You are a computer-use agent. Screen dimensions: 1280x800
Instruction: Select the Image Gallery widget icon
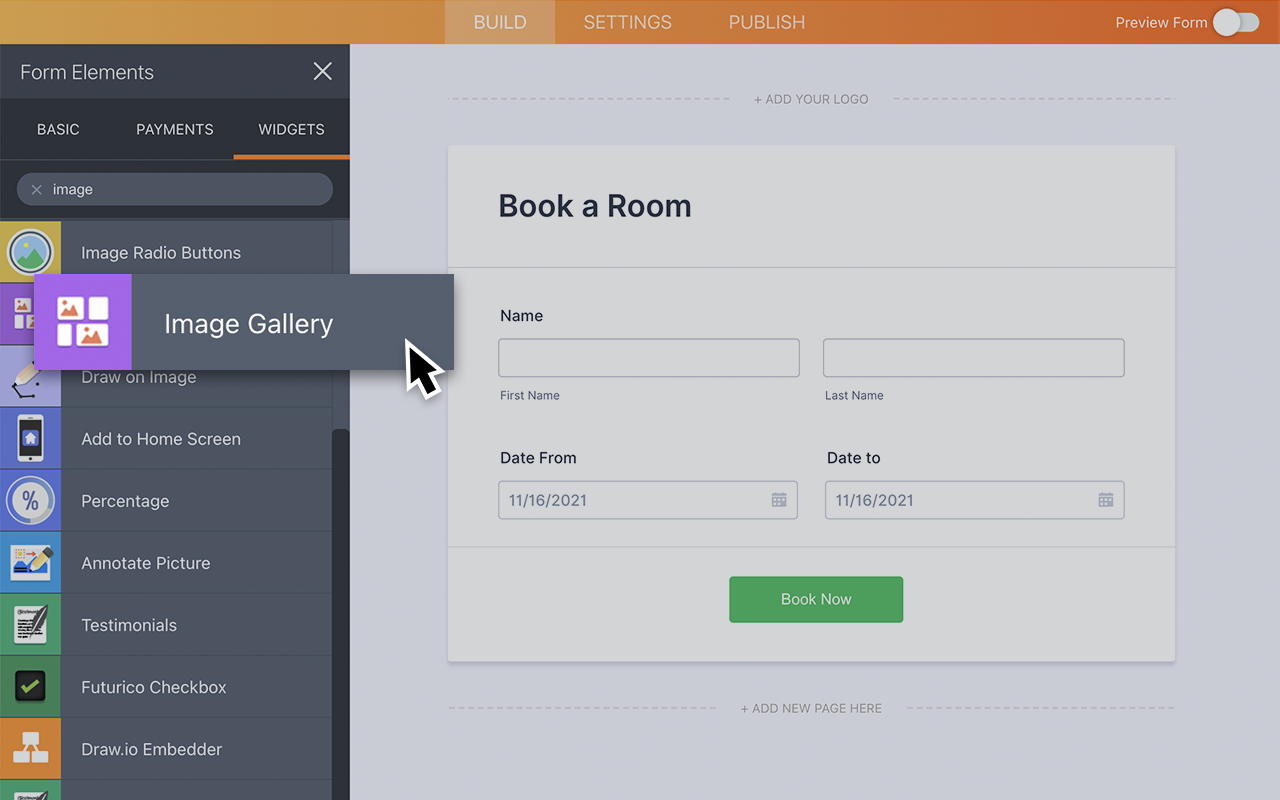tap(83, 322)
